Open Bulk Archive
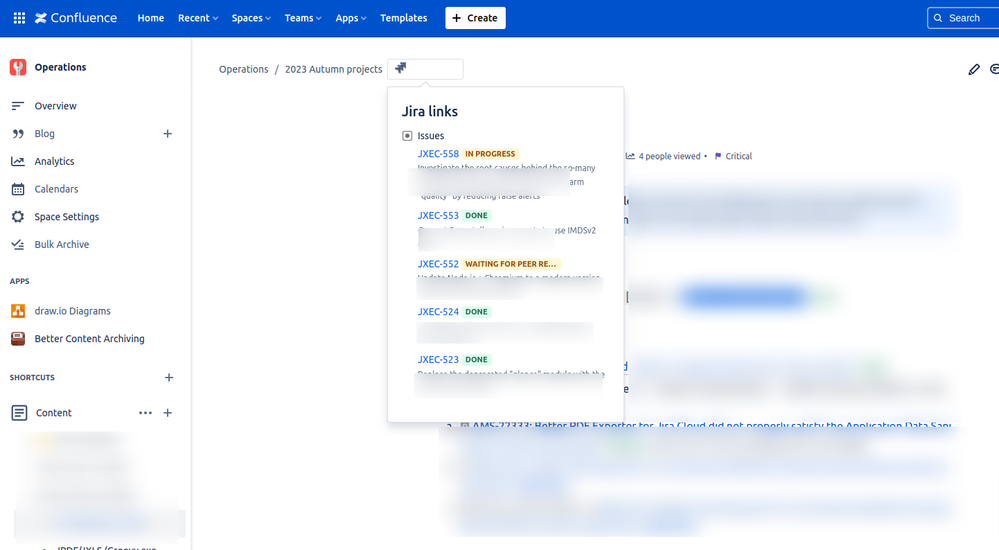The height and width of the screenshot is (550, 999). pos(62,244)
